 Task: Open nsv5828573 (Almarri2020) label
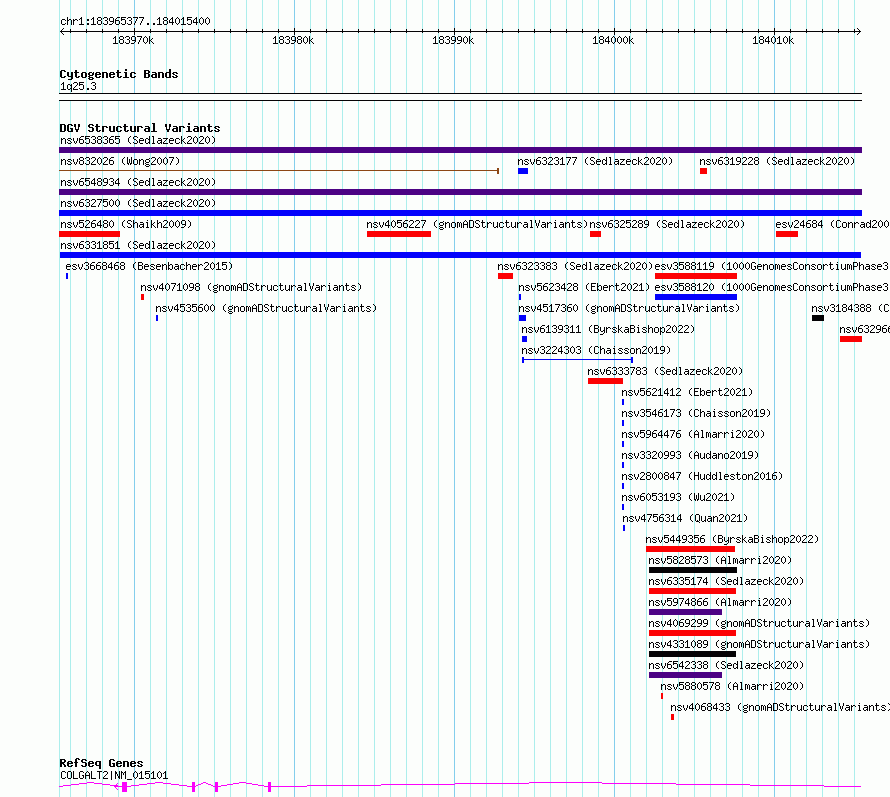720,560
